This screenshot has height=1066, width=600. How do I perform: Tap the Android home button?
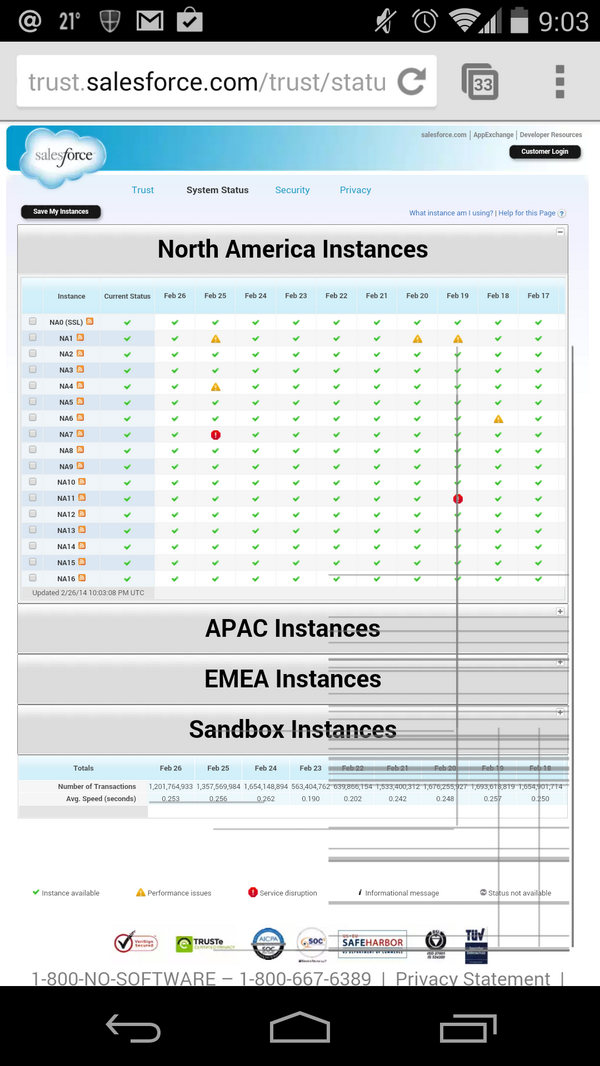tap(300, 1027)
